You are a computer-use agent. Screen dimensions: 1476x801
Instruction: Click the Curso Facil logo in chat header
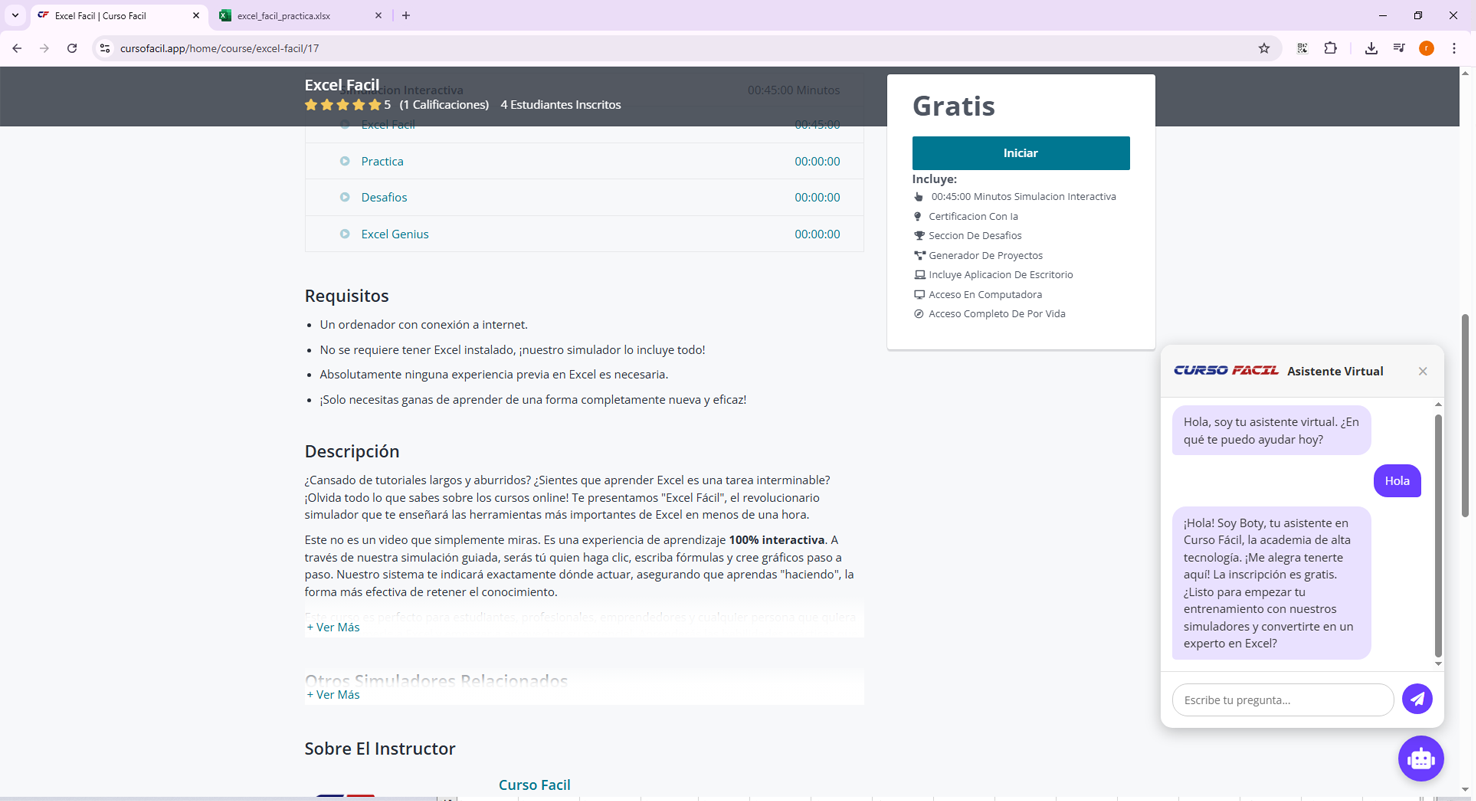(x=1226, y=371)
